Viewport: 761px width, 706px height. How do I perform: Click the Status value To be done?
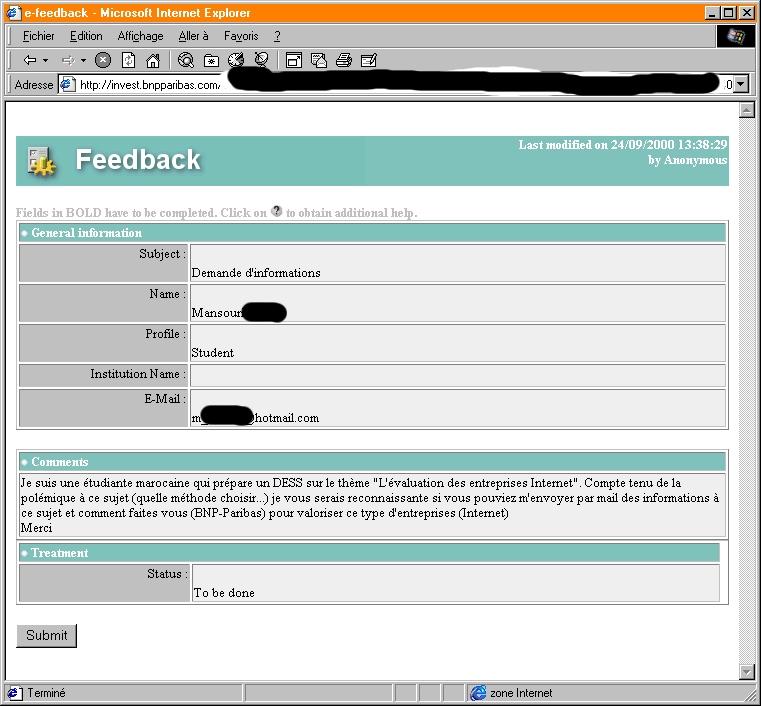pyautogui.click(x=224, y=592)
